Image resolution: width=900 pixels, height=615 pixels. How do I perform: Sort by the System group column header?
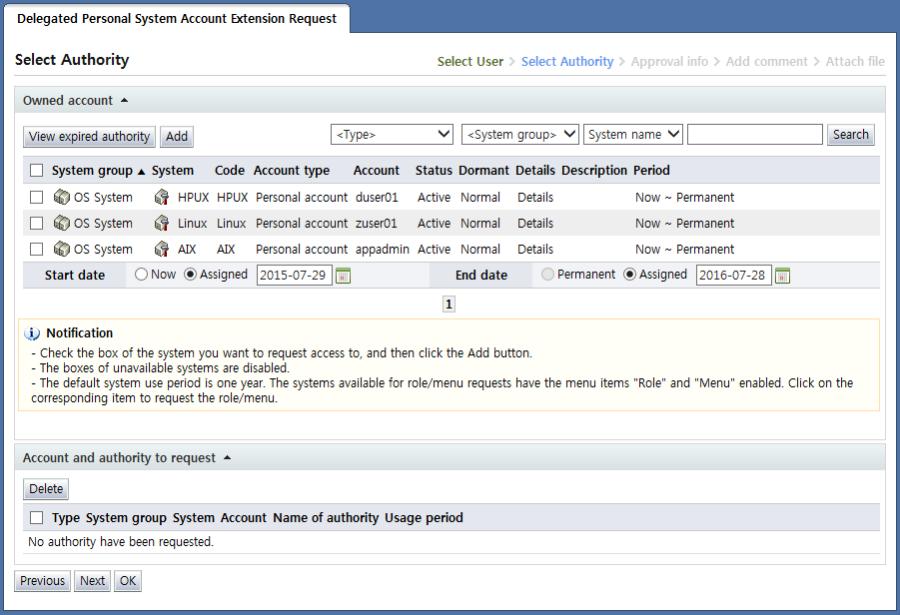pos(92,171)
